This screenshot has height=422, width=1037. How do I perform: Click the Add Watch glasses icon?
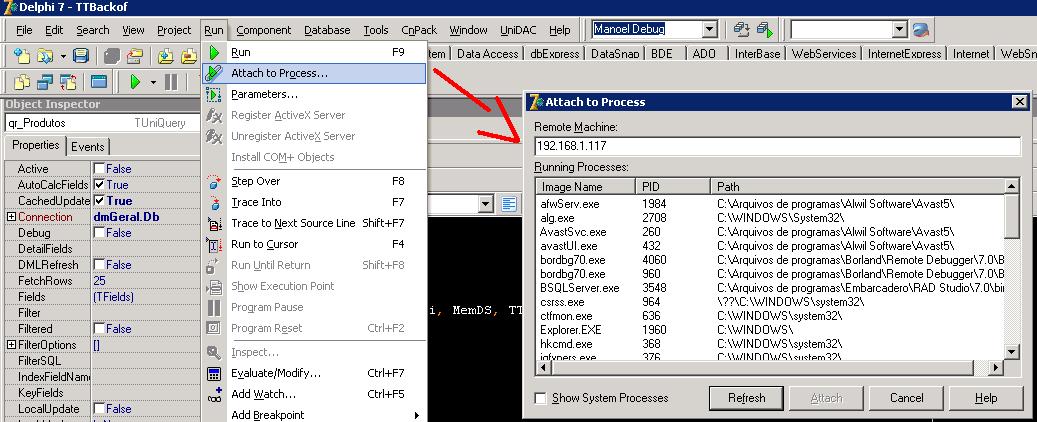point(214,395)
